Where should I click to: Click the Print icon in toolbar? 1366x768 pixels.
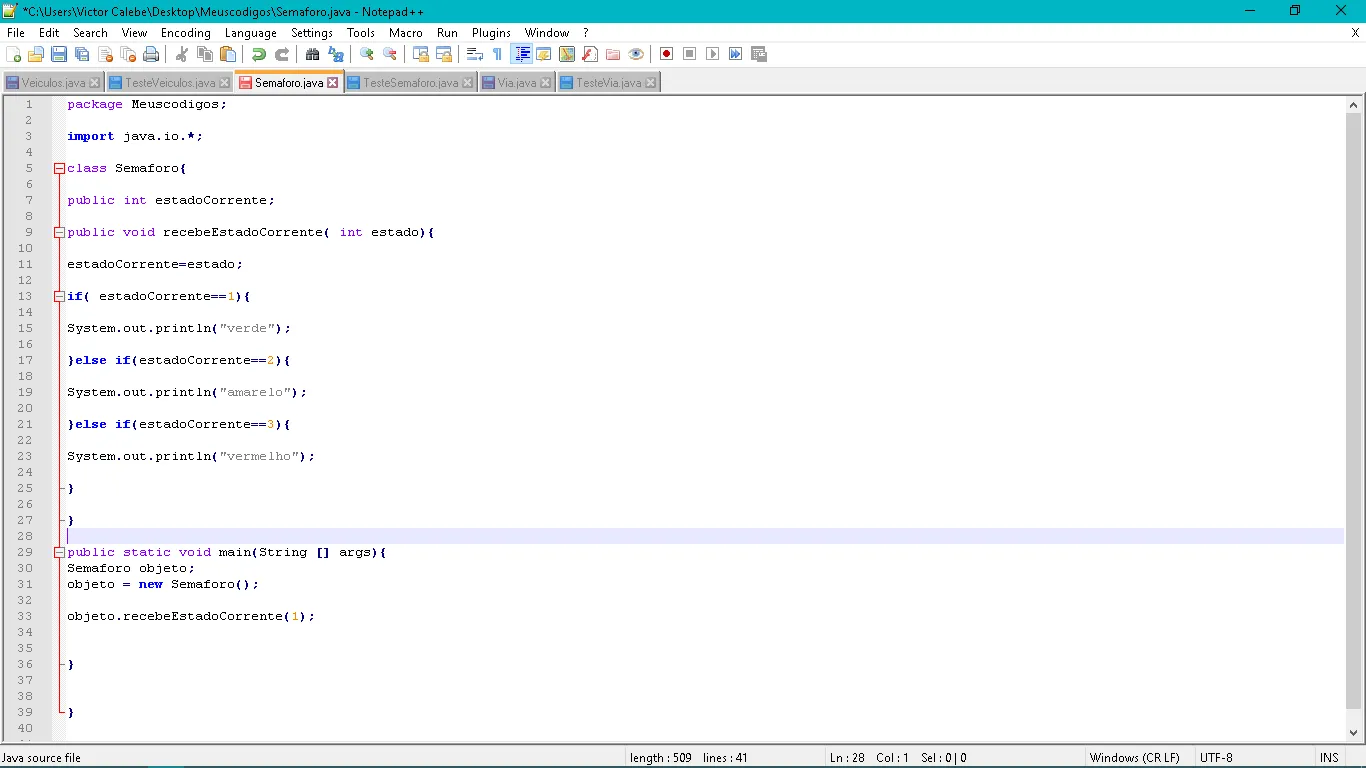click(151, 54)
